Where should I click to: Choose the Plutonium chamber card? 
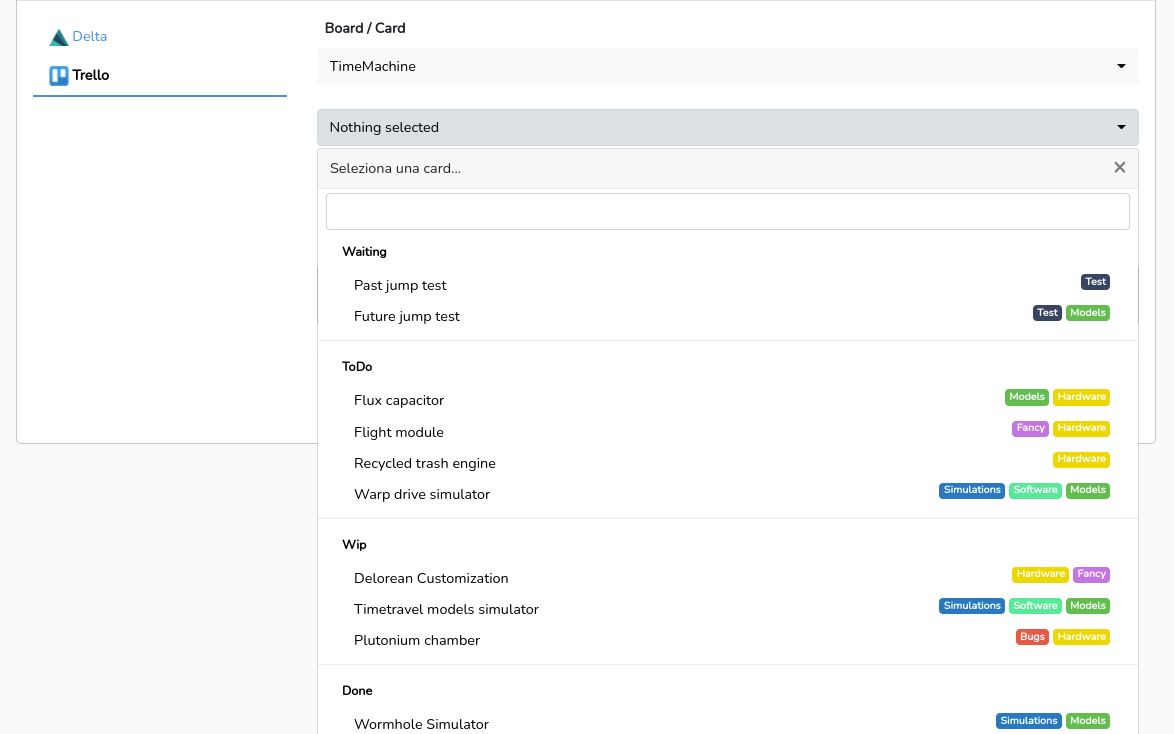728,640
